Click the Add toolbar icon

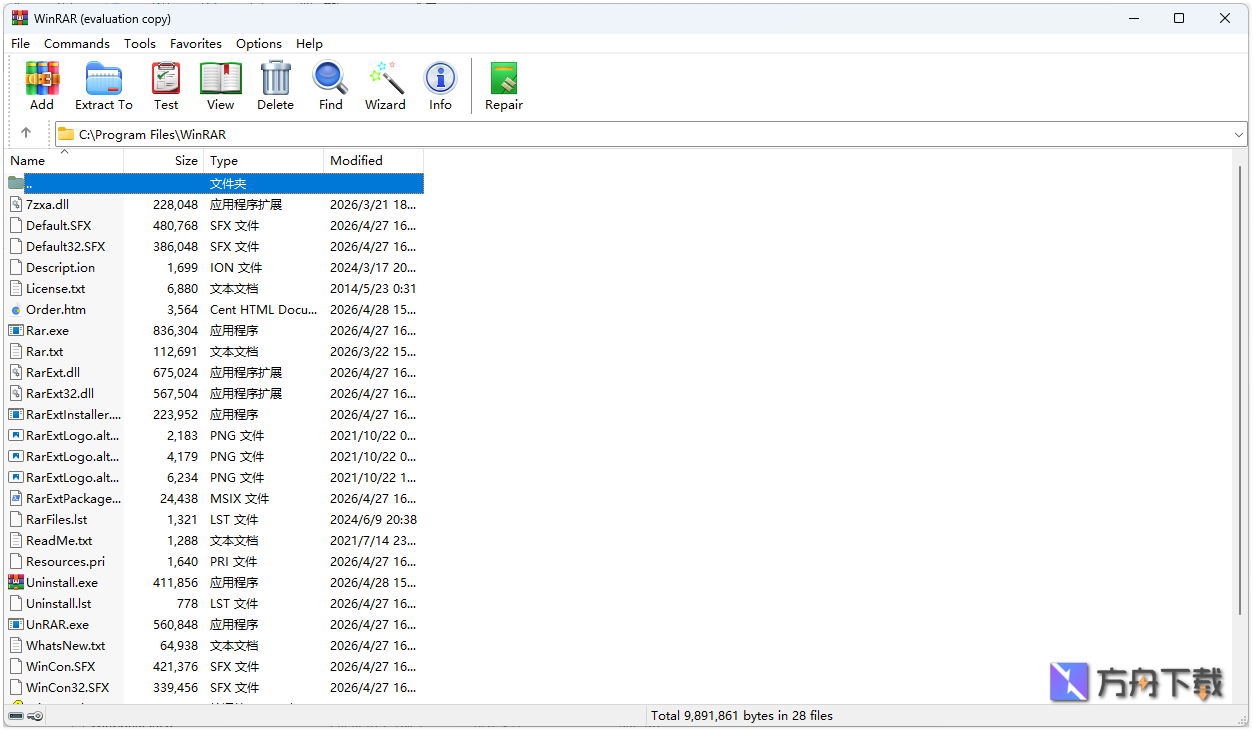(x=42, y=78)
